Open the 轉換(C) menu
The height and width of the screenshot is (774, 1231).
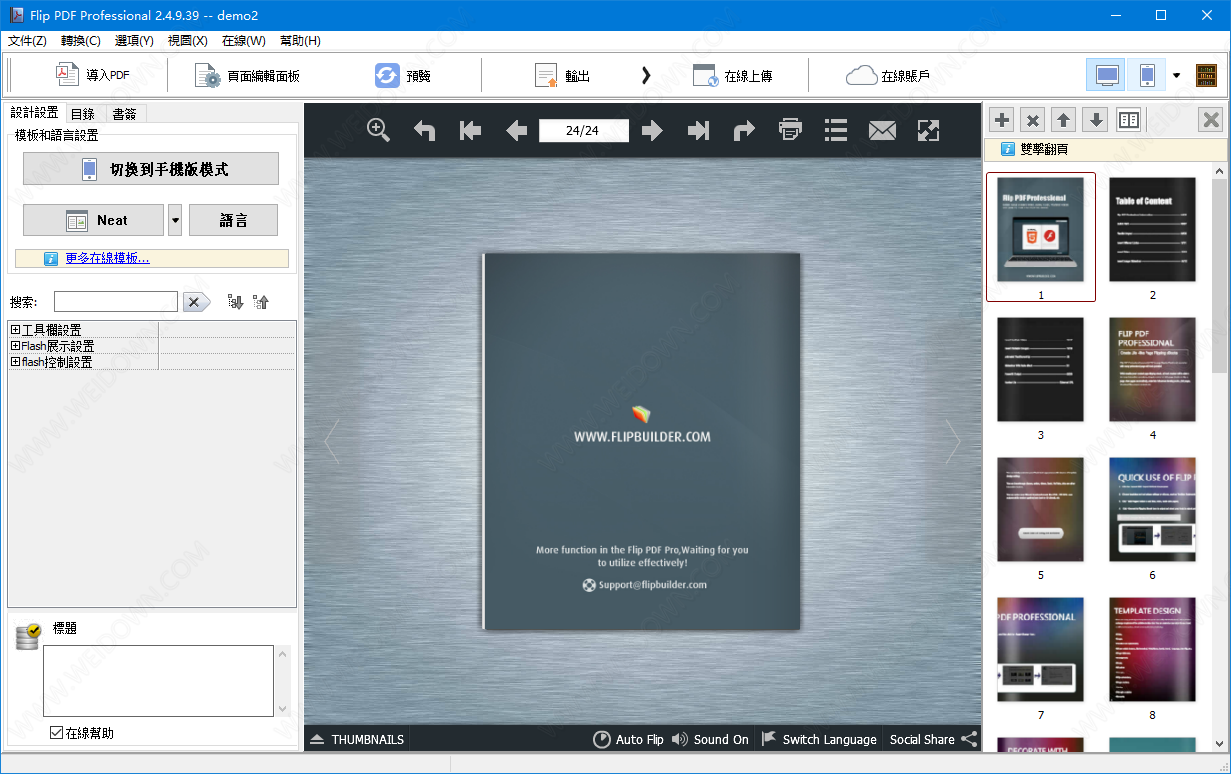pos(81,41)
